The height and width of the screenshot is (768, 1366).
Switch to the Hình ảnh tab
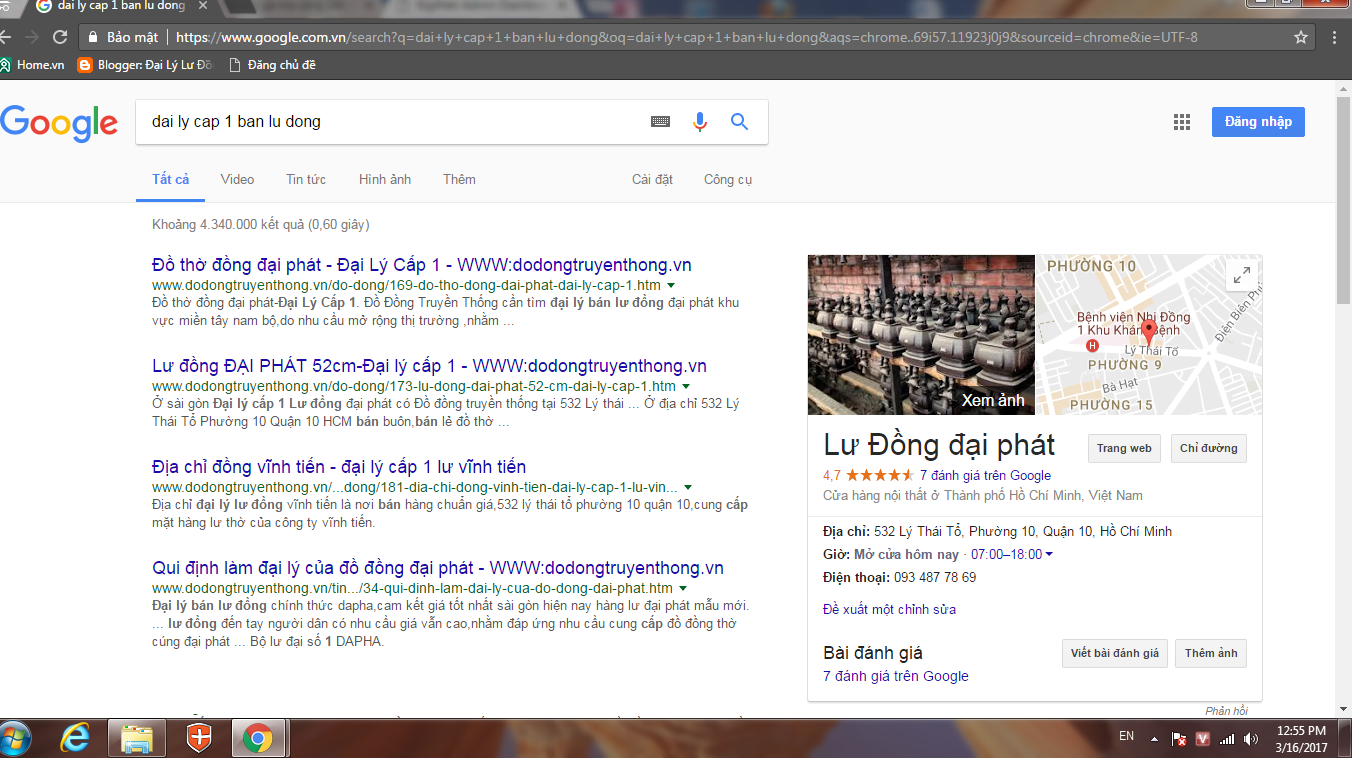point(385,179)
